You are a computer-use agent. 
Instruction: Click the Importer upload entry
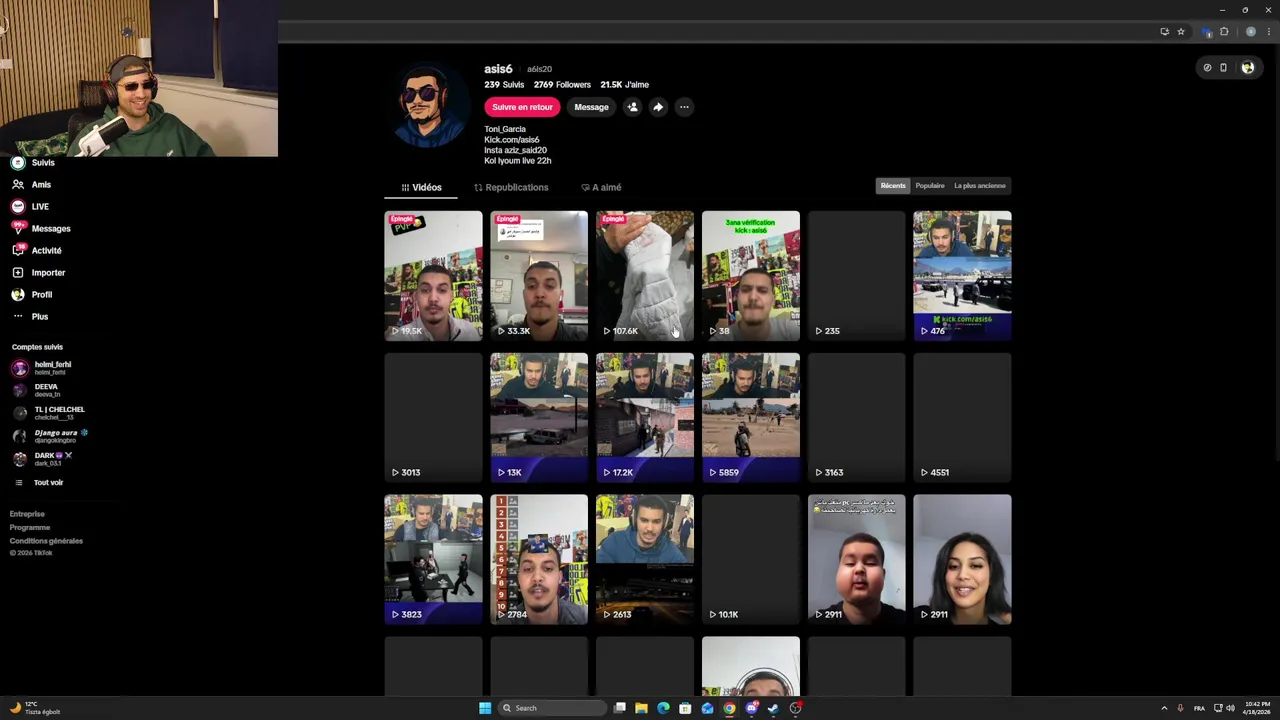coord(38,272)
